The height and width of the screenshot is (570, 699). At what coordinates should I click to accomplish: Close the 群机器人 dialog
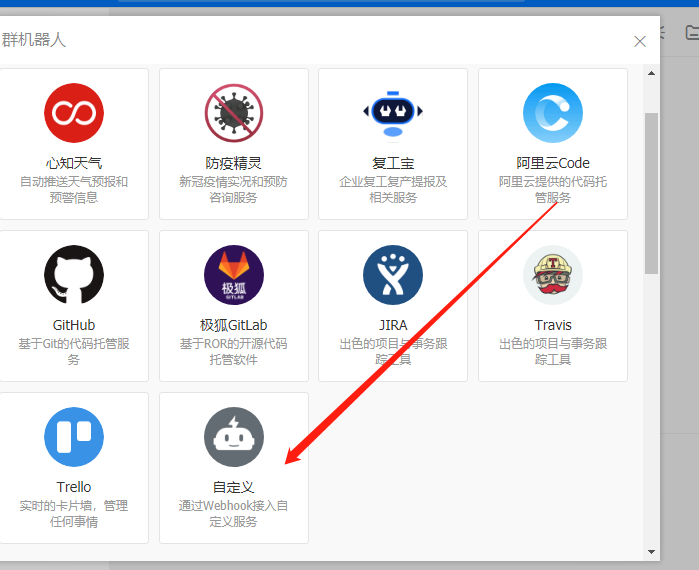coord(640,41)
